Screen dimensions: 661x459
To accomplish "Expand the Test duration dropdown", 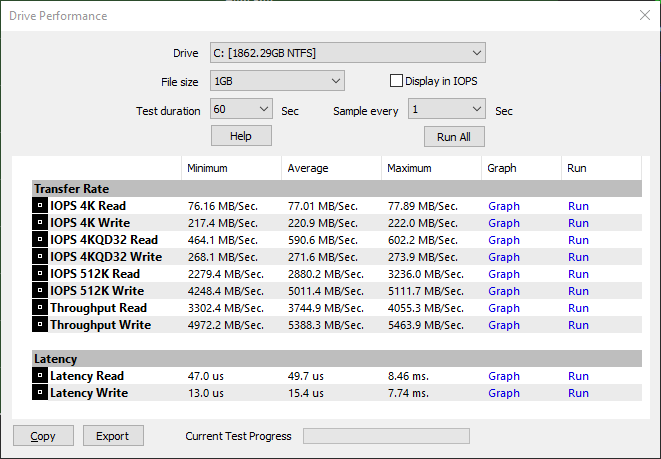I will [x=242, y=109].
